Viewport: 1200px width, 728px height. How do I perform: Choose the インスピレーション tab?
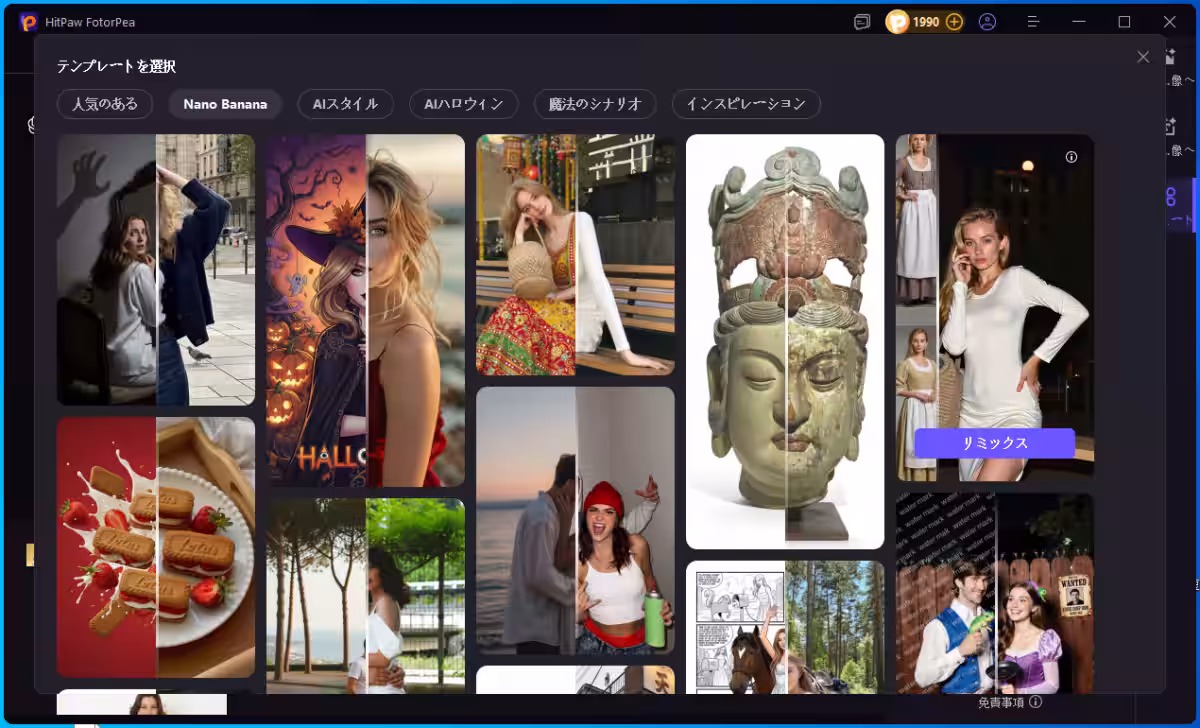(x=746, y=104)
